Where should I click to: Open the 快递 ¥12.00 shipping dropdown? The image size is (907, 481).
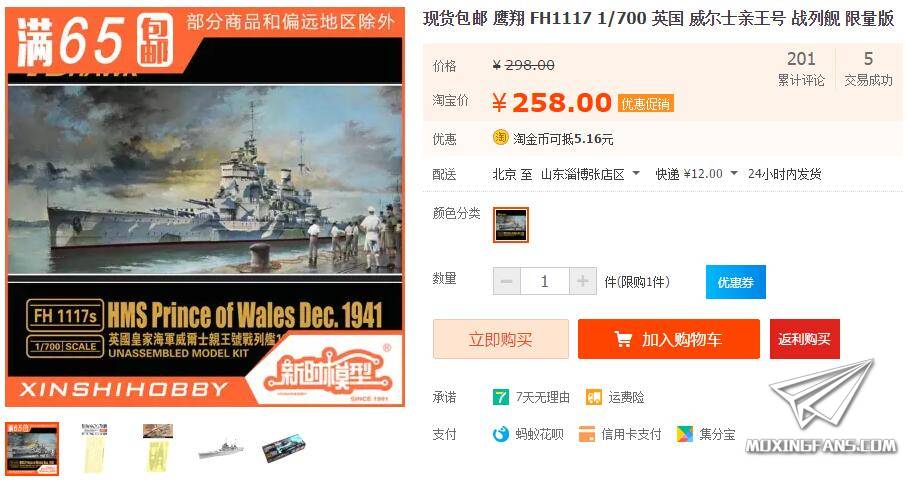734,173
